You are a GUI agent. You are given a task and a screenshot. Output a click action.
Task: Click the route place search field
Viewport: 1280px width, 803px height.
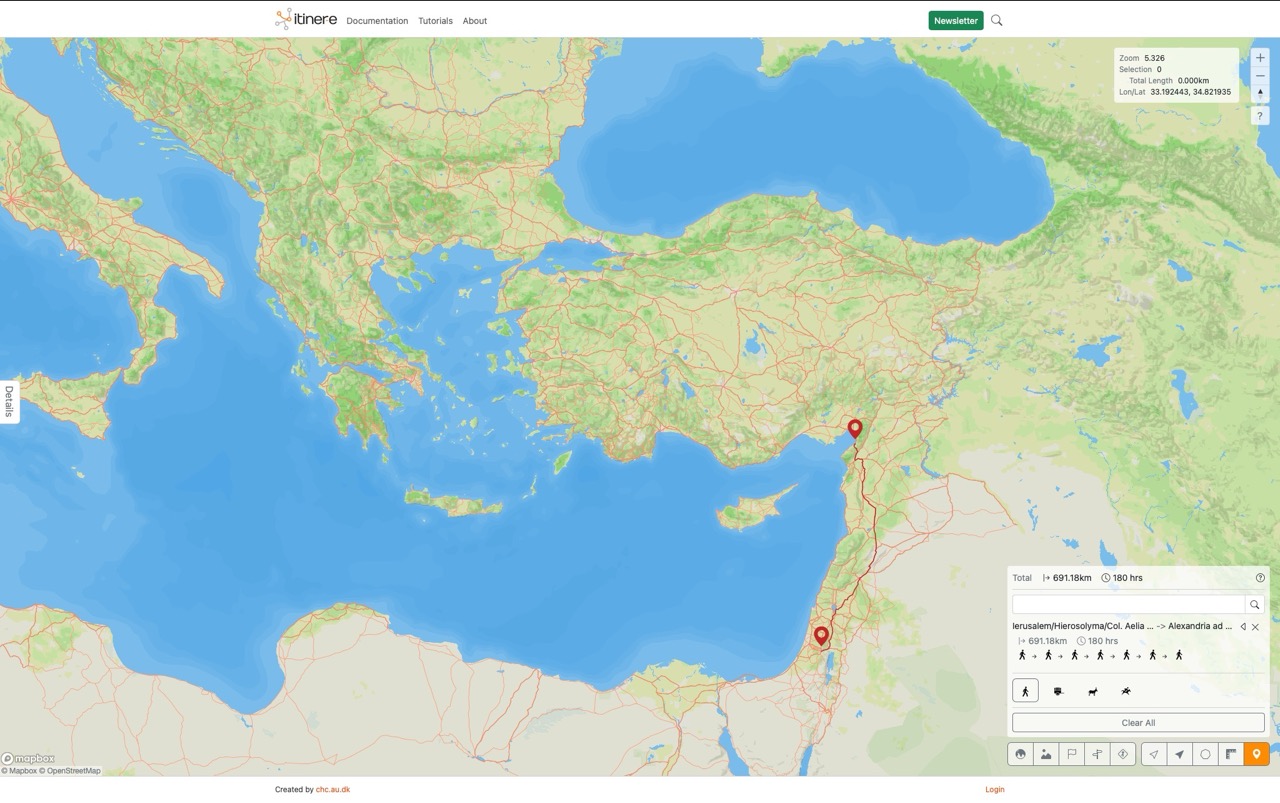point(1128,605)
